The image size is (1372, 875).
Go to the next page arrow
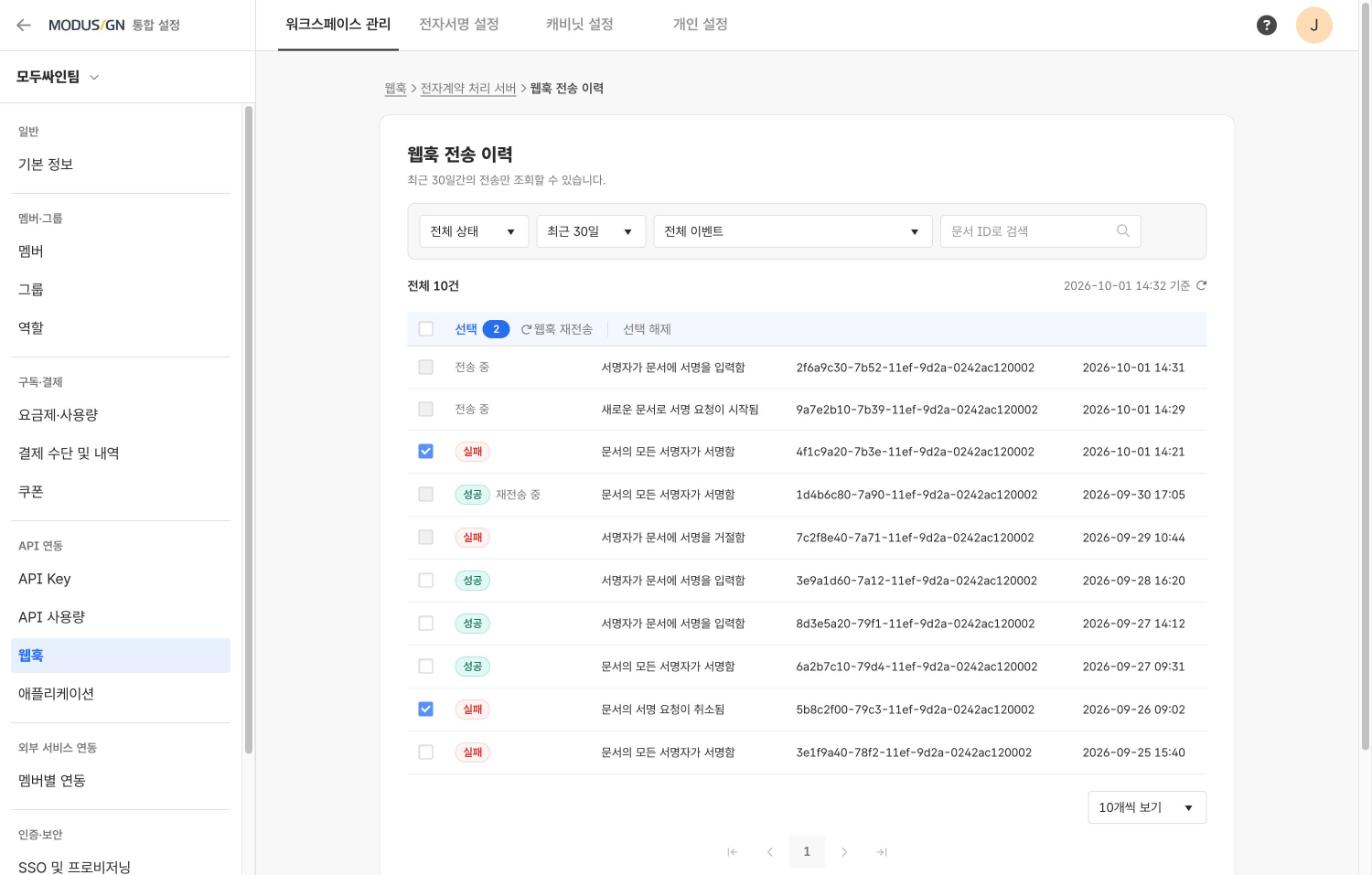pos(844,852)
